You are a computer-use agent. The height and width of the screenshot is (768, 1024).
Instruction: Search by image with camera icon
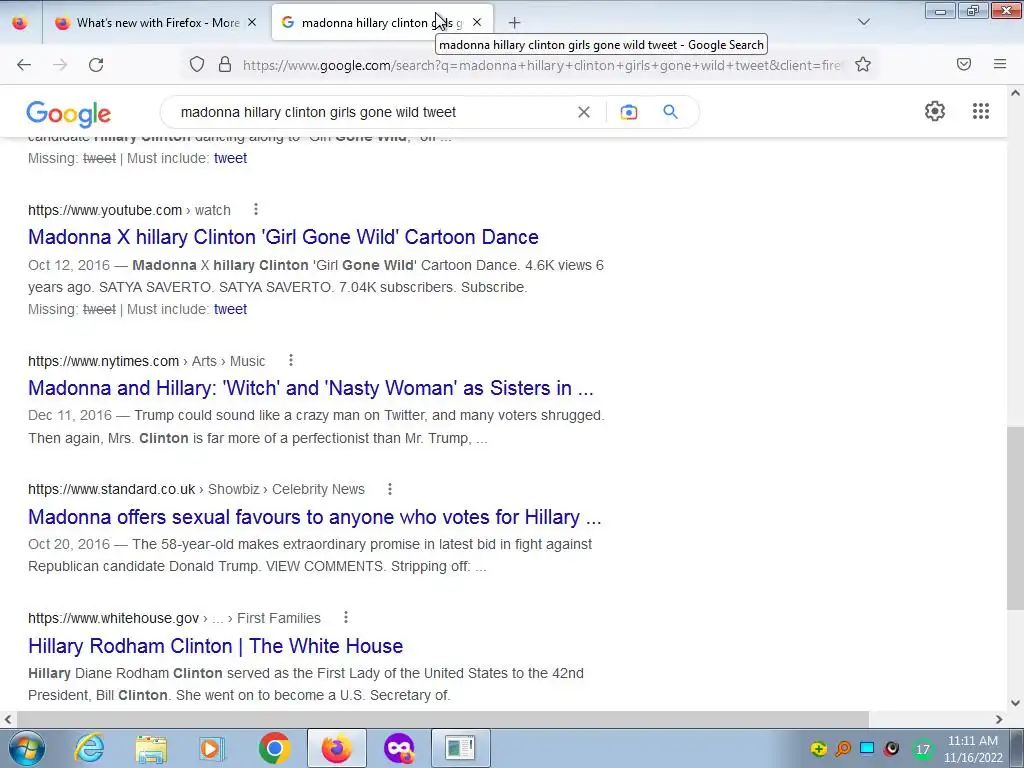point(628,112)
